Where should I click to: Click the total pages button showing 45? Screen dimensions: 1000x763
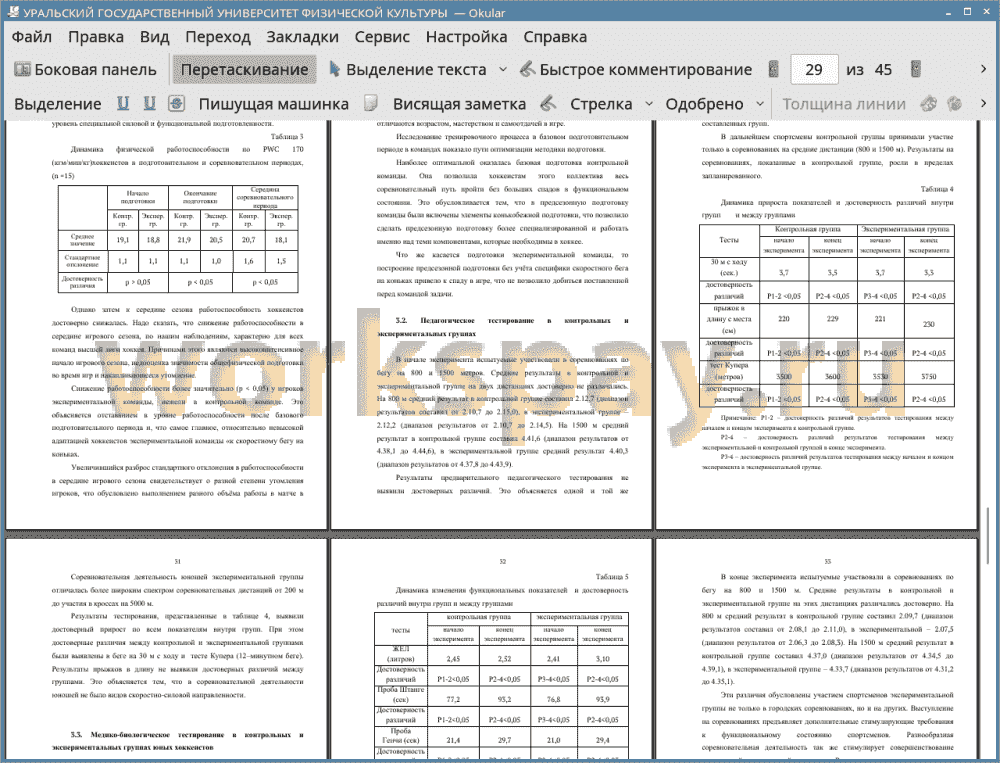883,70
